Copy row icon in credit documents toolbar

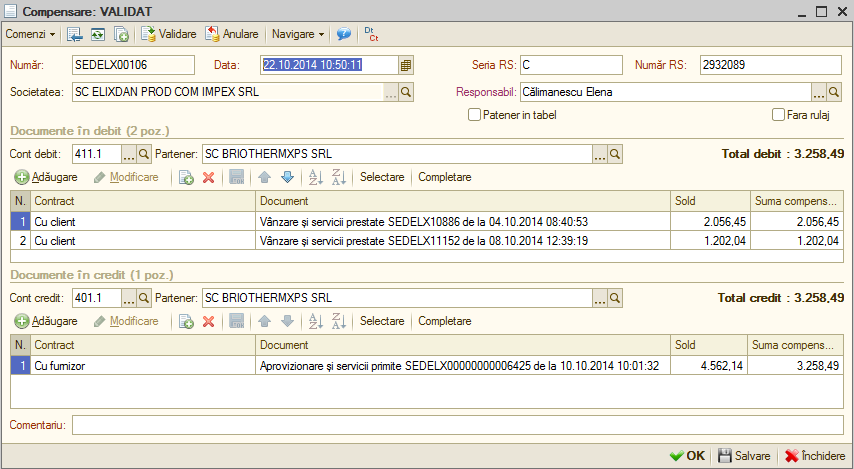pos(186,321)
